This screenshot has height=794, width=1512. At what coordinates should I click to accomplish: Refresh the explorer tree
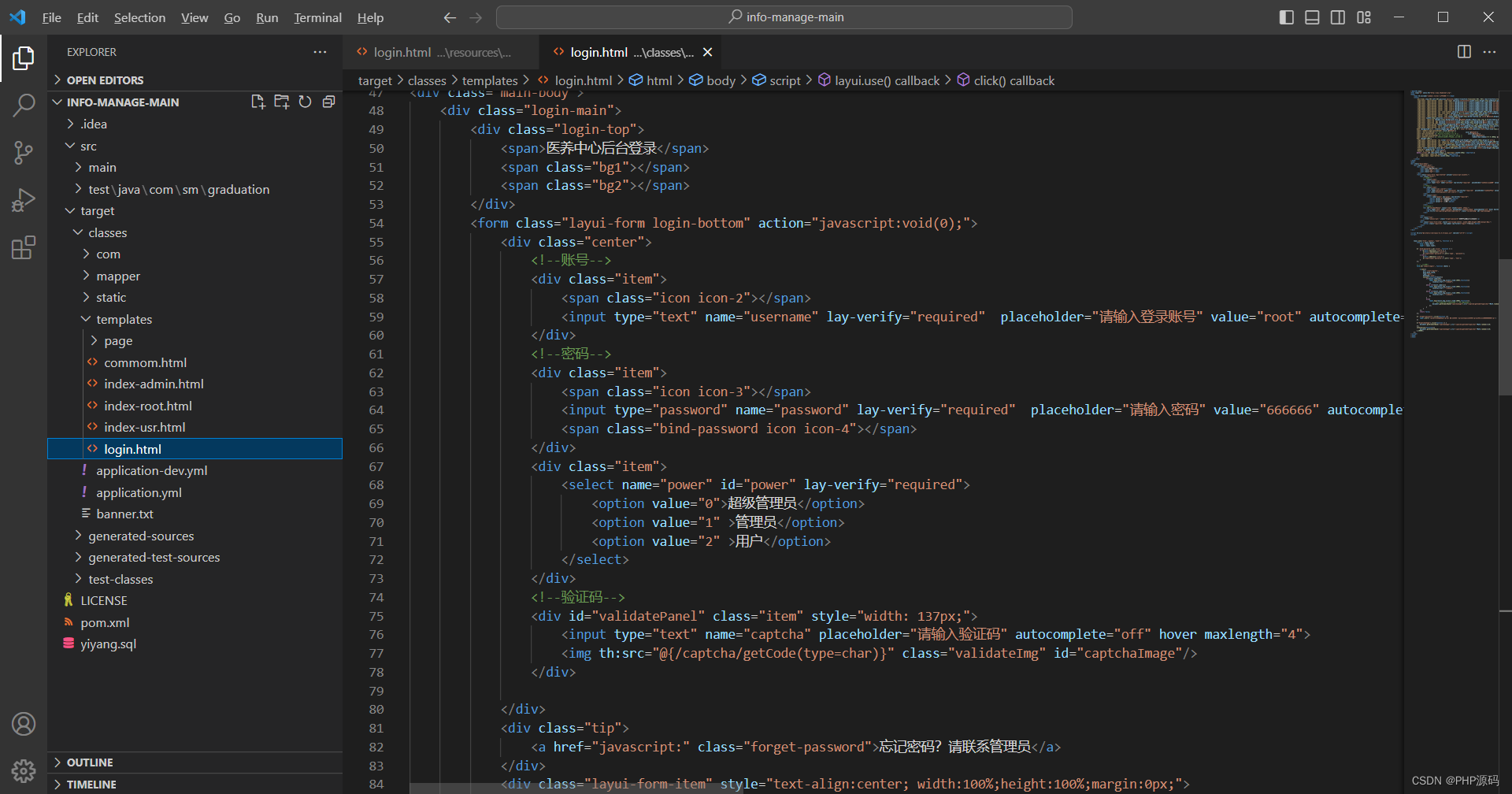click(306, 102)
